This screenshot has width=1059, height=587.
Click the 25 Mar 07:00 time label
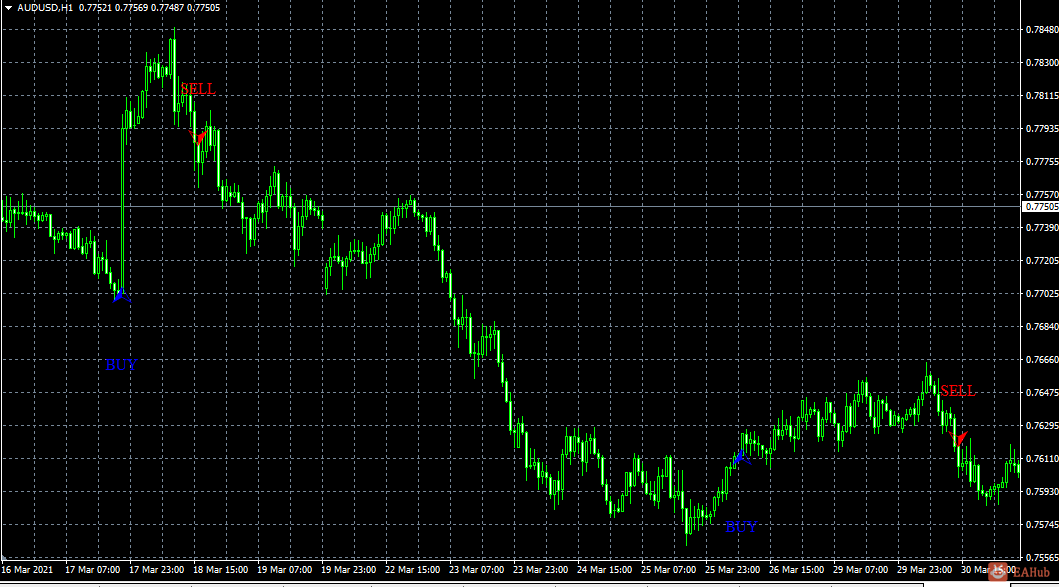(669, 570)
